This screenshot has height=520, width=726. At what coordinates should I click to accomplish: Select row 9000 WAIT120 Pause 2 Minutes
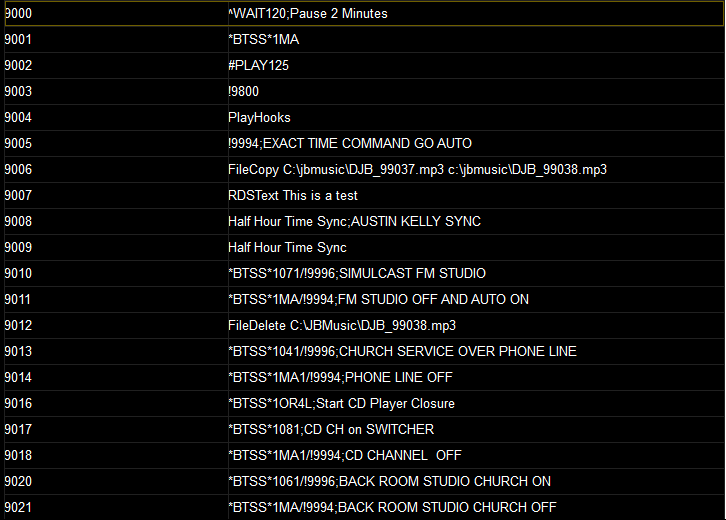(x=364, y=13)
